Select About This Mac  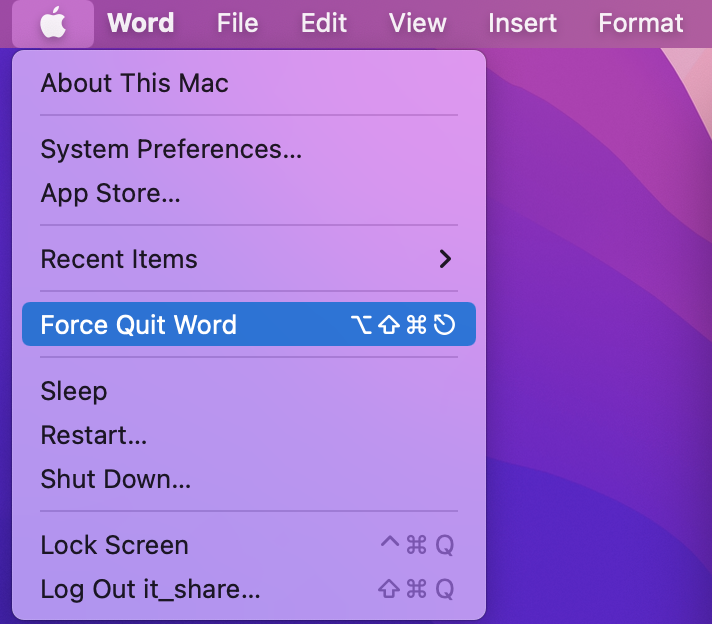[x=134, y=83]
